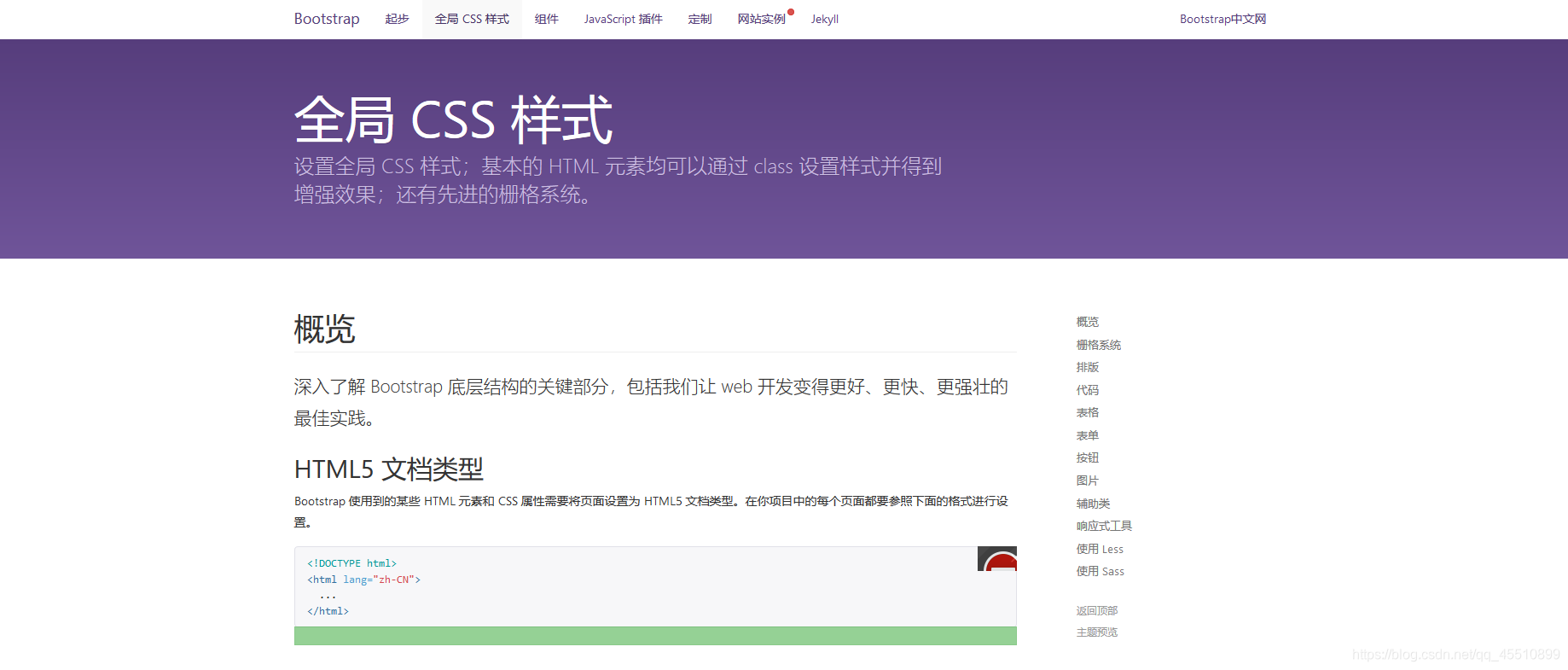Image resolution: width=1568 pixels, height=670 pixels.
Task: Go to the 组件 nav item
Action: pos(546,19)
